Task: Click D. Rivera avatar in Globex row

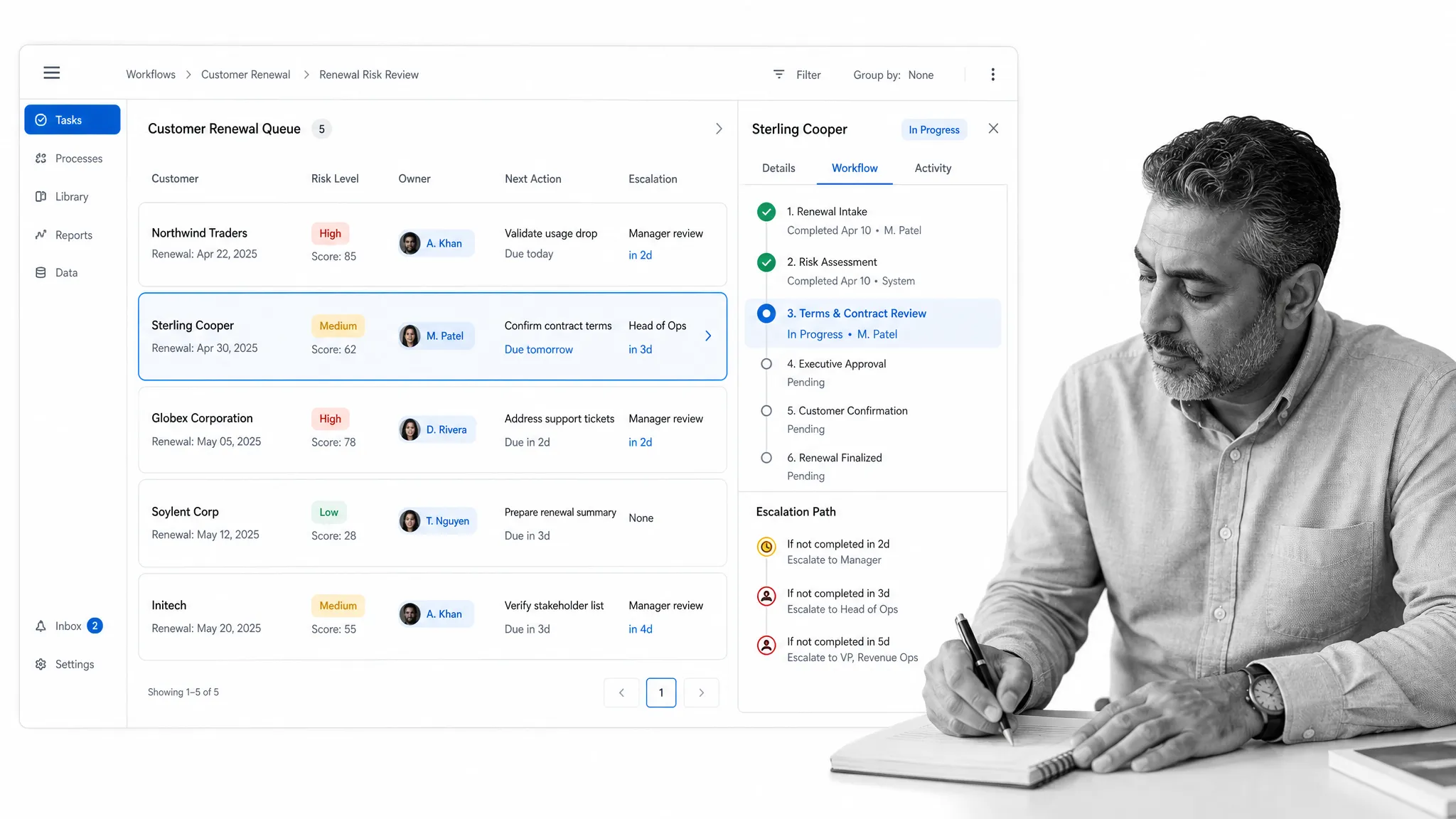Action: click(409, 429)
